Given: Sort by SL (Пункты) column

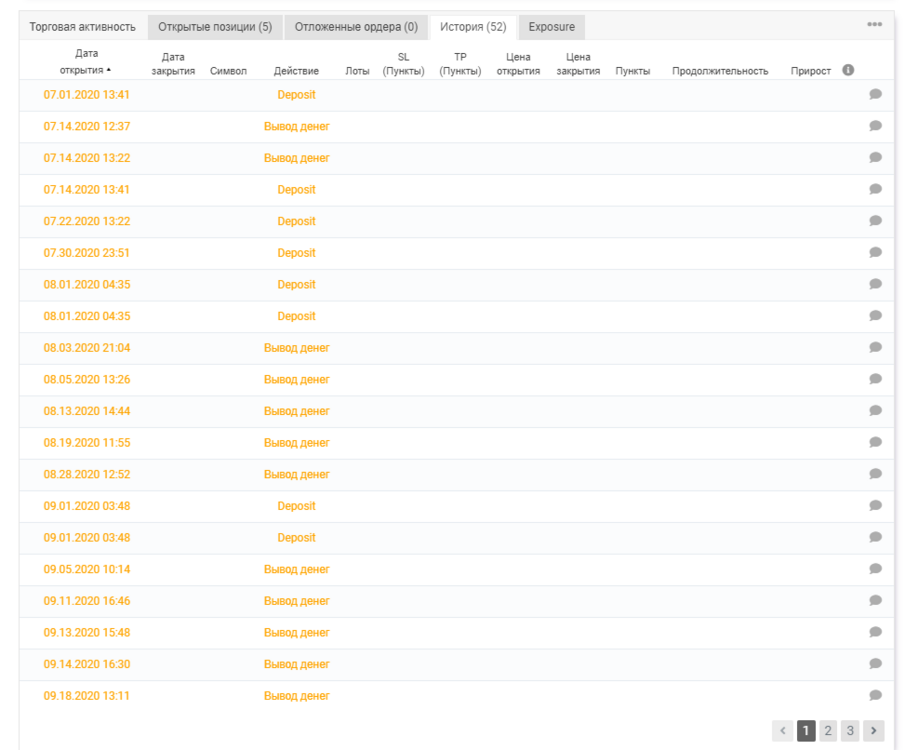Looking at the screenshot, I should pos(403,64).
